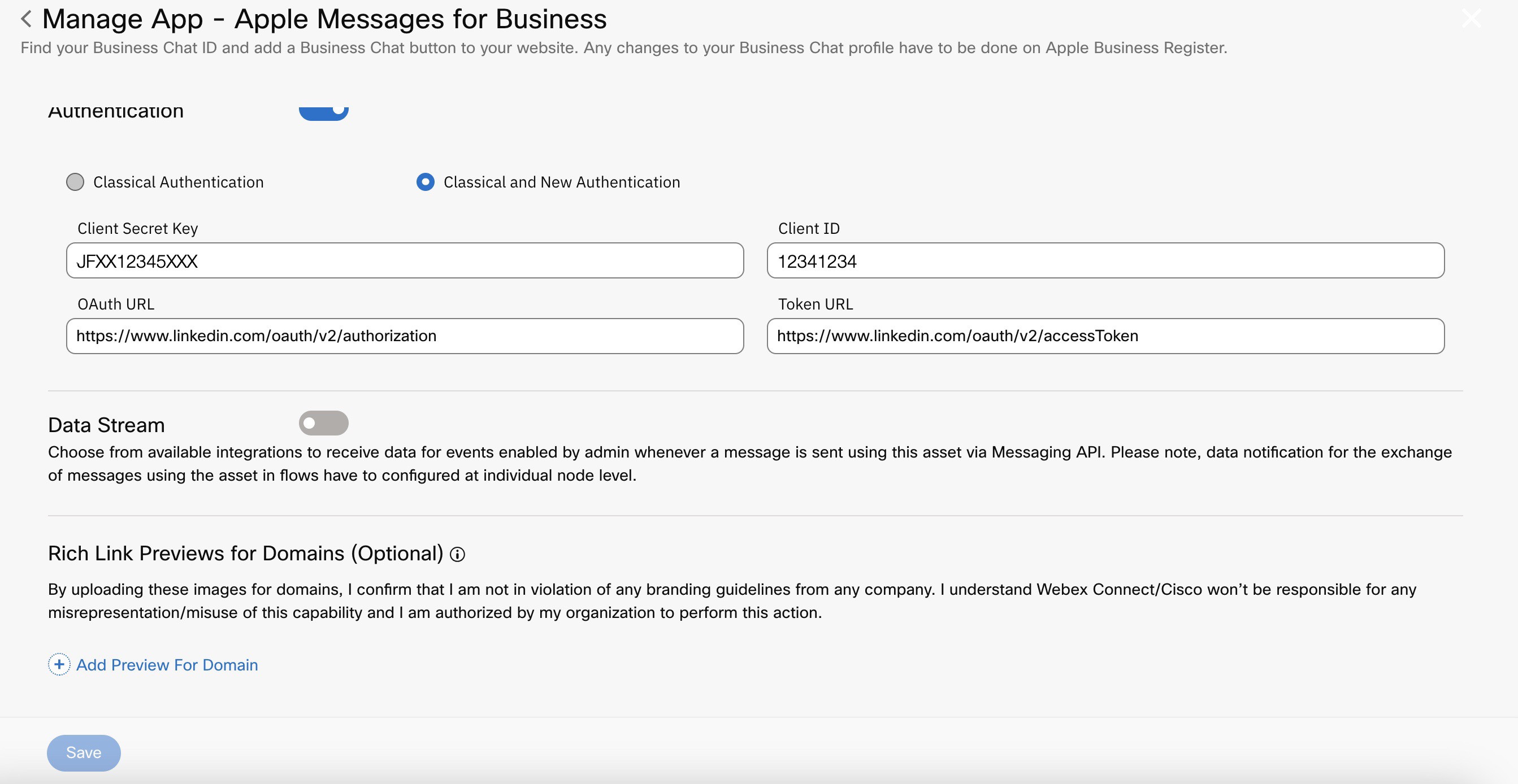
Task: Enable the Data Stream toggle
Action: (323, 423)
